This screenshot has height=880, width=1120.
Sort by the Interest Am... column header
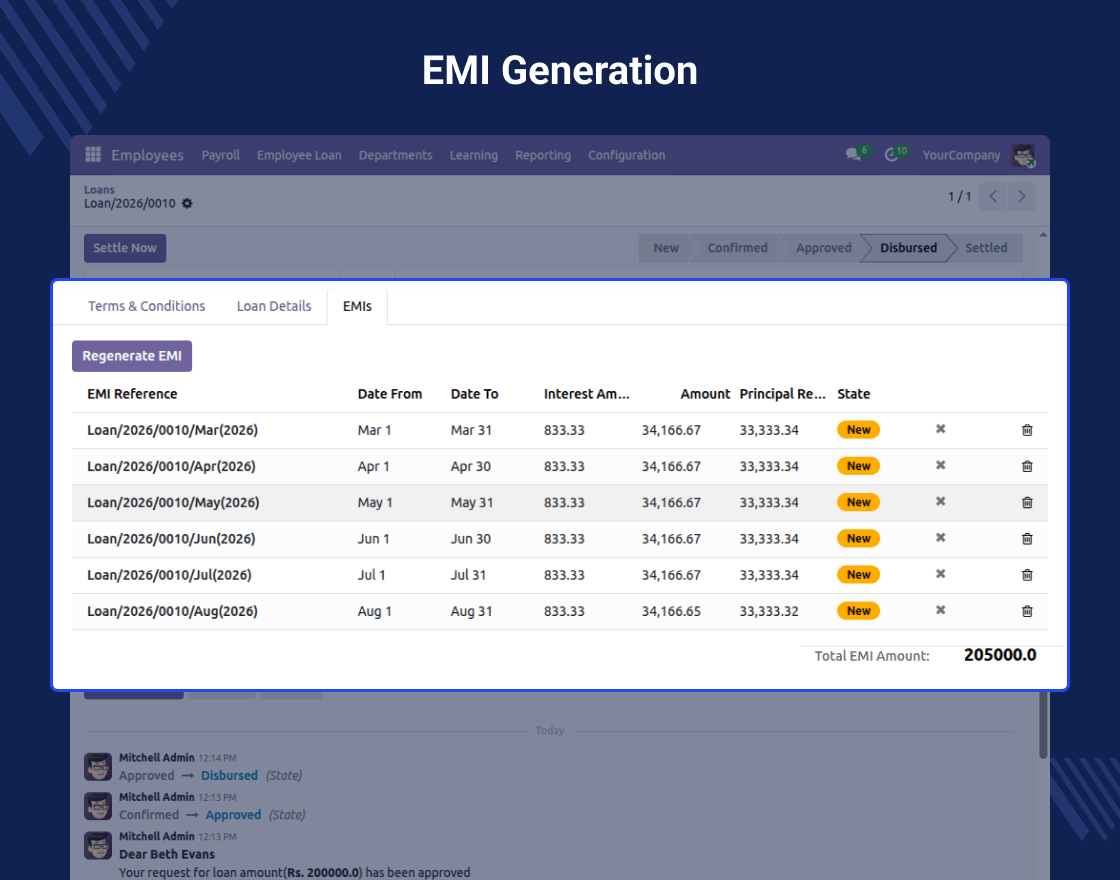point(586,394)
